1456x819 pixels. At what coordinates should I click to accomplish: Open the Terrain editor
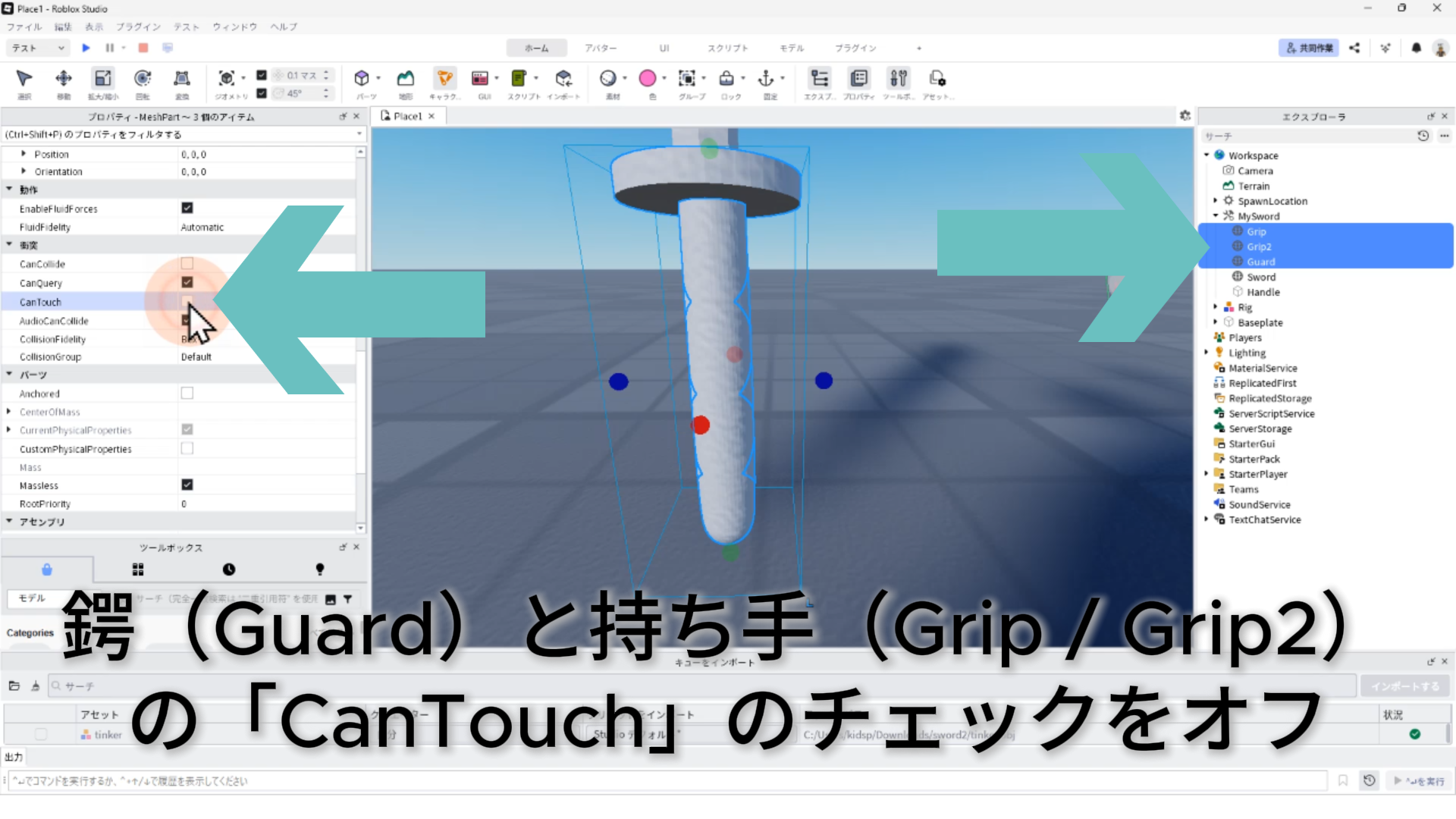tap(406, 79)
